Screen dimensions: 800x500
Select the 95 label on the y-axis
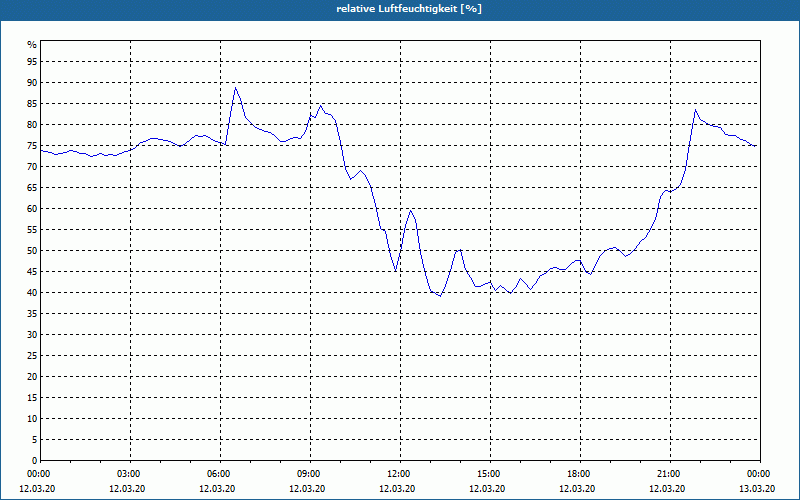pyautogui.click(x=32, y=62)
